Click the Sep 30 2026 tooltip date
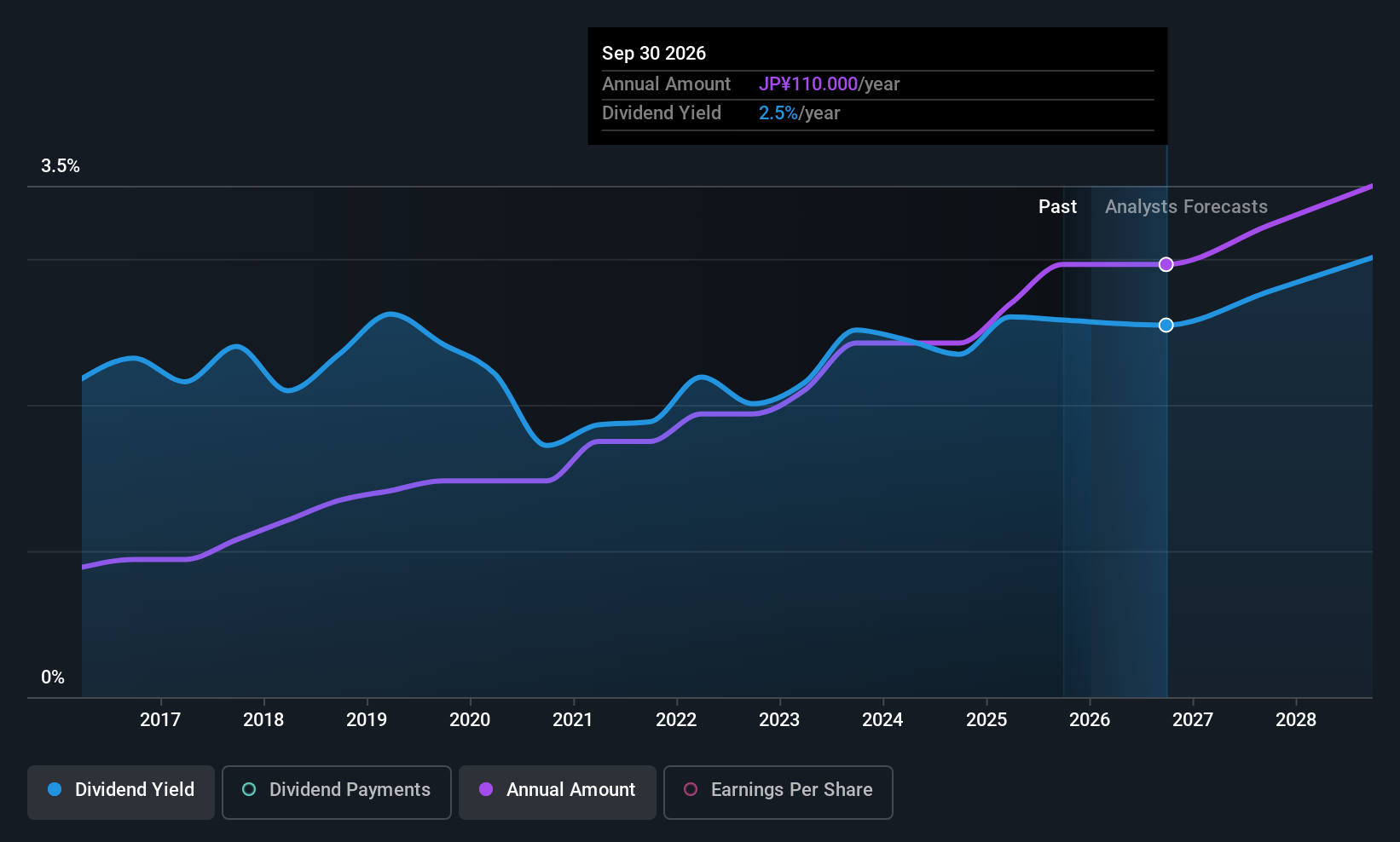 pos(654,53)
